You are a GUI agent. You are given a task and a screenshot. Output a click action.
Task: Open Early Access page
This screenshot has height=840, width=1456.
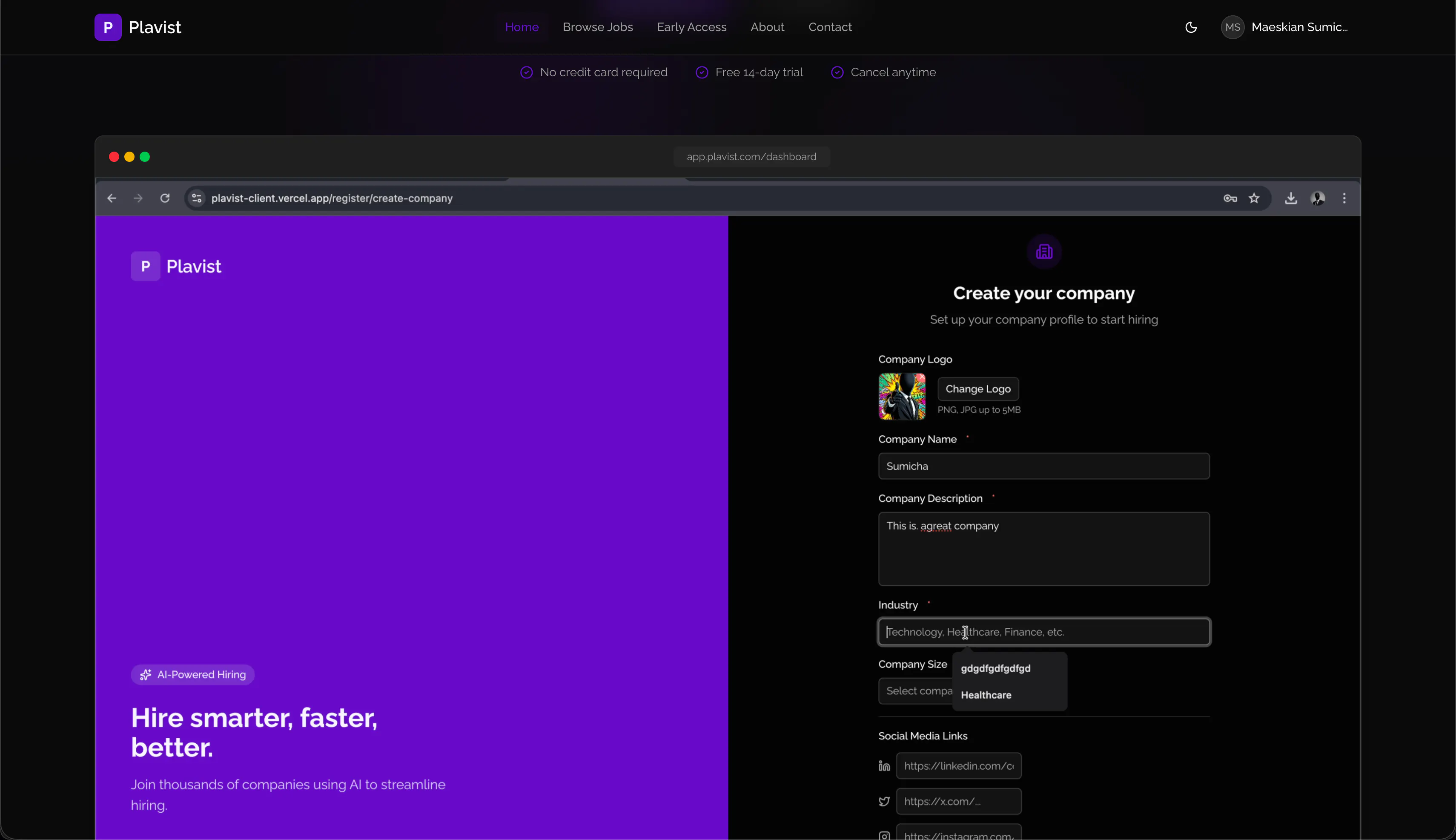click(x=691, y=27)
